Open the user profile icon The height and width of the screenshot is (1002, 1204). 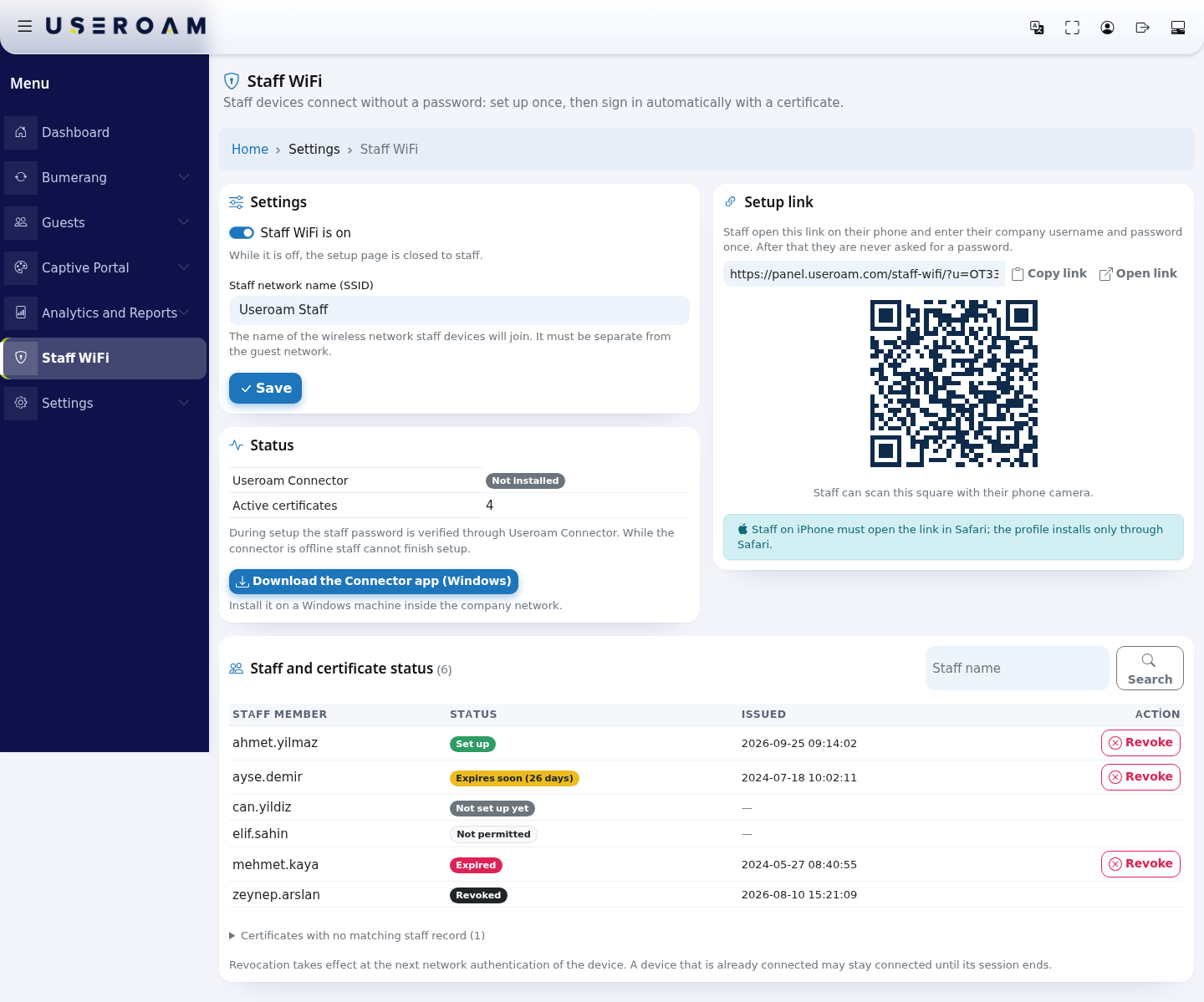1107,28
